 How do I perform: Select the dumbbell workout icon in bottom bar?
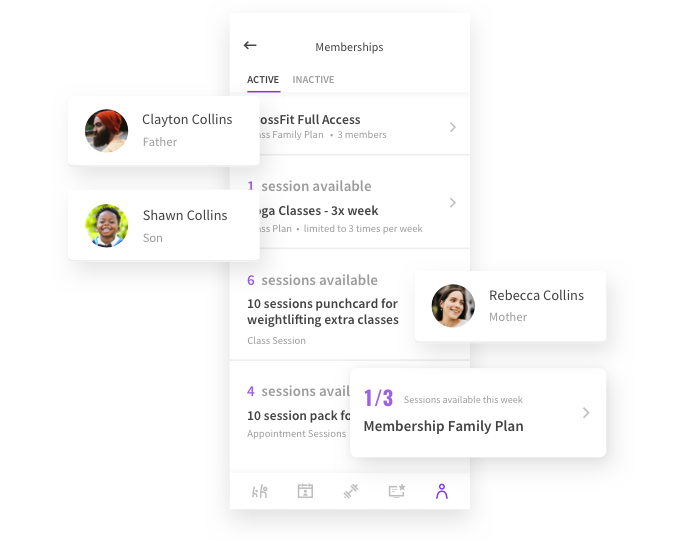tap(351, 491)
